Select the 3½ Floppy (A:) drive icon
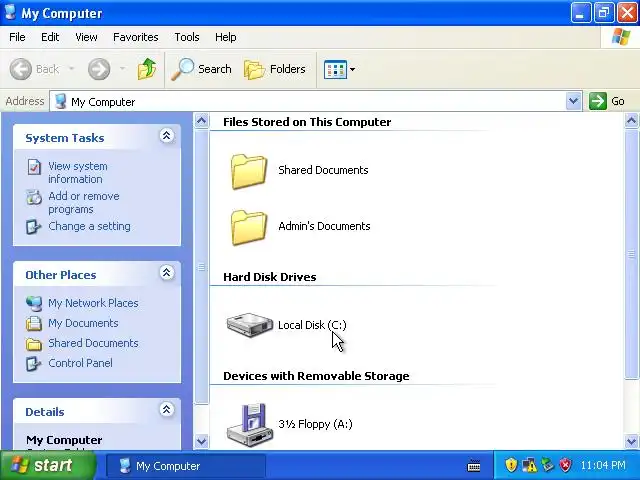Image resolution: width=640 pixels, height=480 pixels. pos(249,424)
